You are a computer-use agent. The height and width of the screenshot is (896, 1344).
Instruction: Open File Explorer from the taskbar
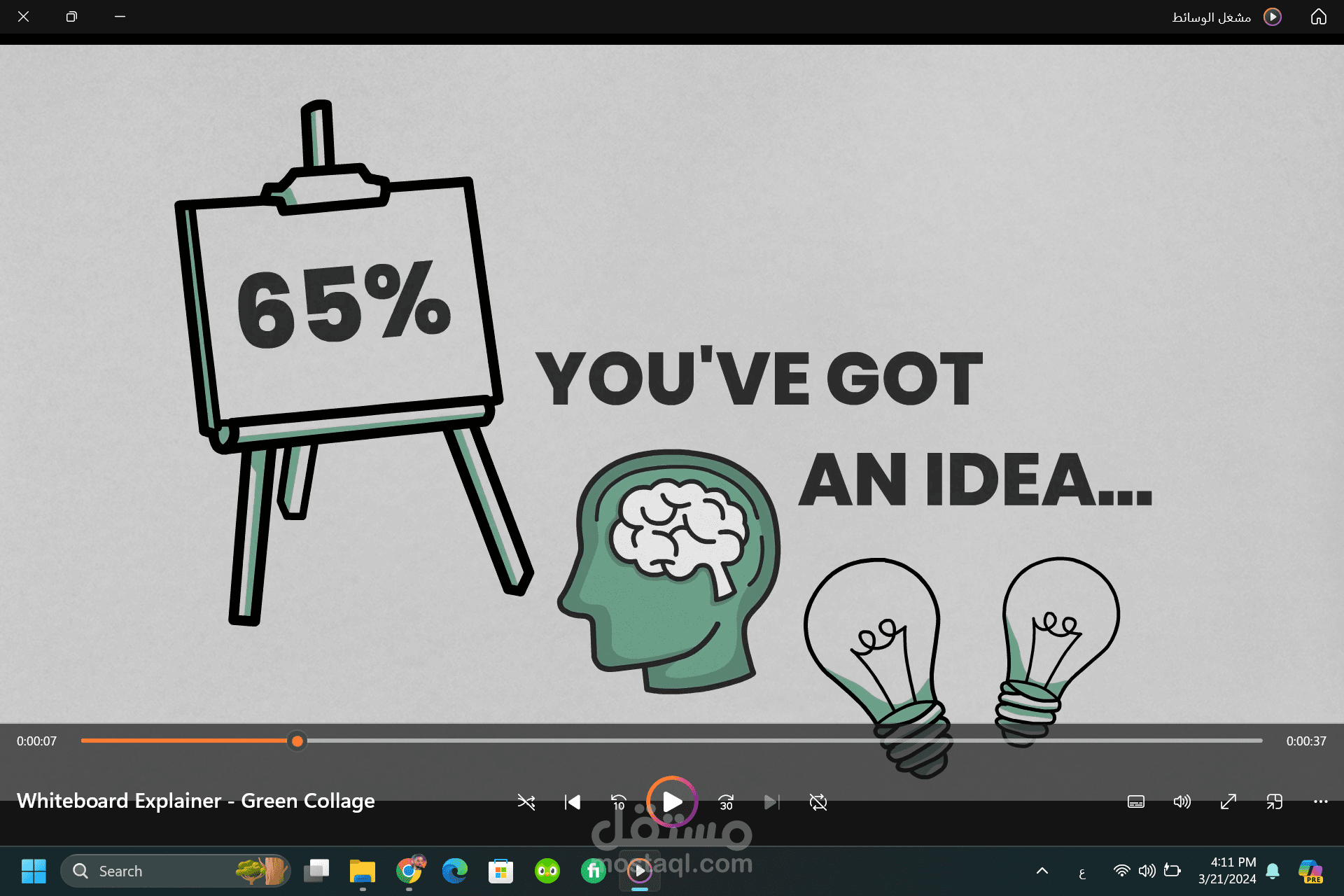(x=363, y=871)
